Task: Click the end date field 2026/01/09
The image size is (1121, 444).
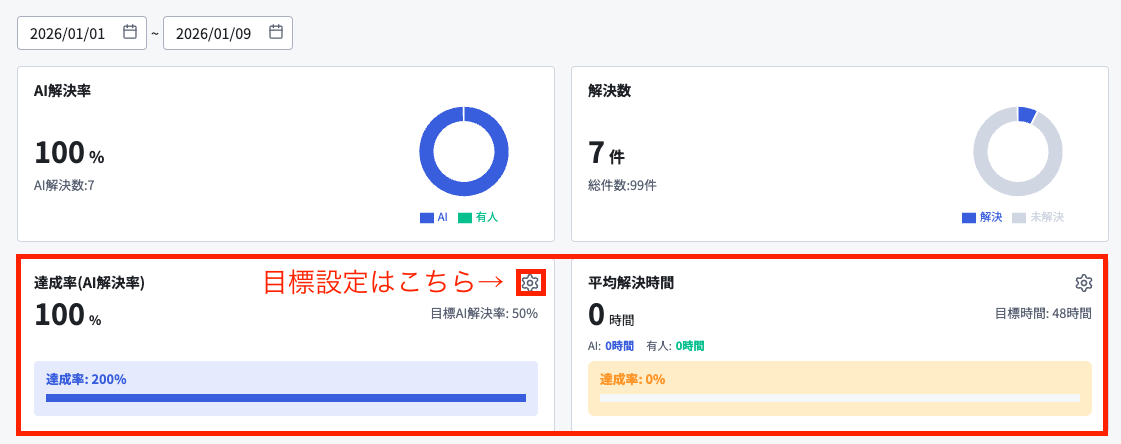Action: 228,33
